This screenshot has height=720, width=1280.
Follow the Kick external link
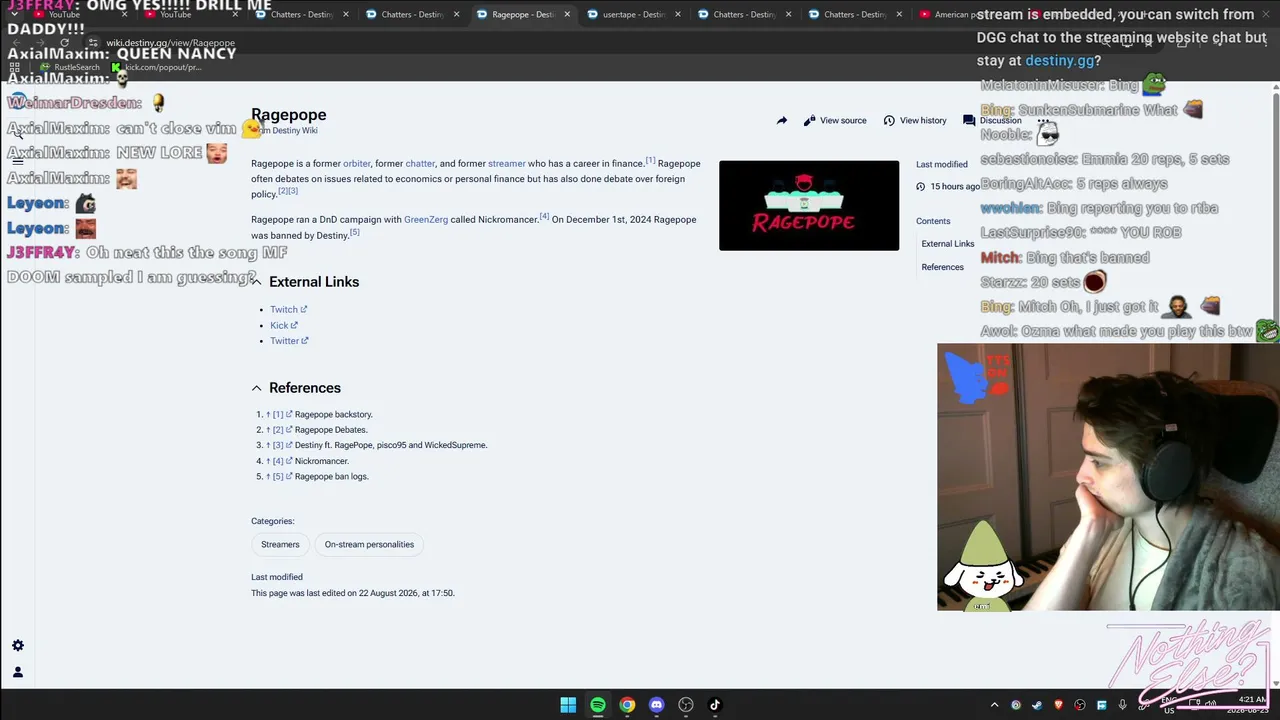pos(284,325)
